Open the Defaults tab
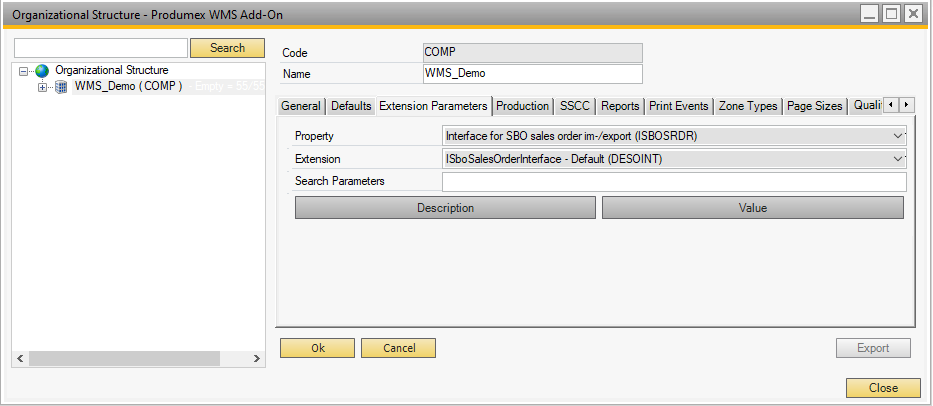This screenshot has width=933, height=406. [351, 106]
